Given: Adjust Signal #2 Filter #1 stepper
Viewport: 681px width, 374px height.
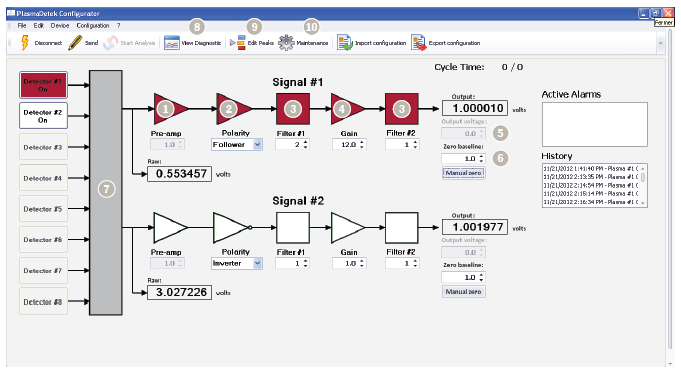Looking at the screenshot, I should pos(306,263).
